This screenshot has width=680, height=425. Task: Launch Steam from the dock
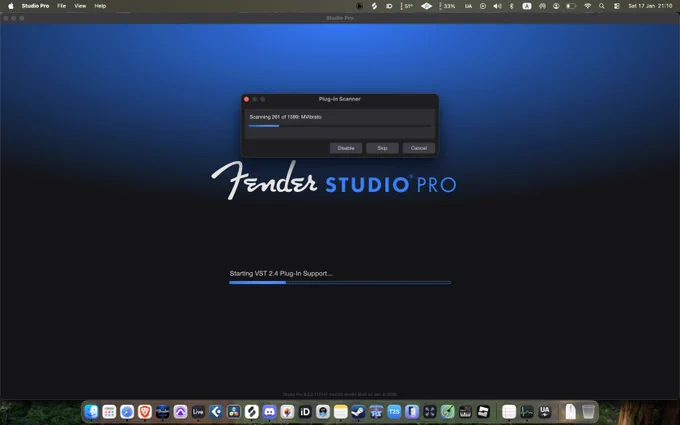[358, 411]
